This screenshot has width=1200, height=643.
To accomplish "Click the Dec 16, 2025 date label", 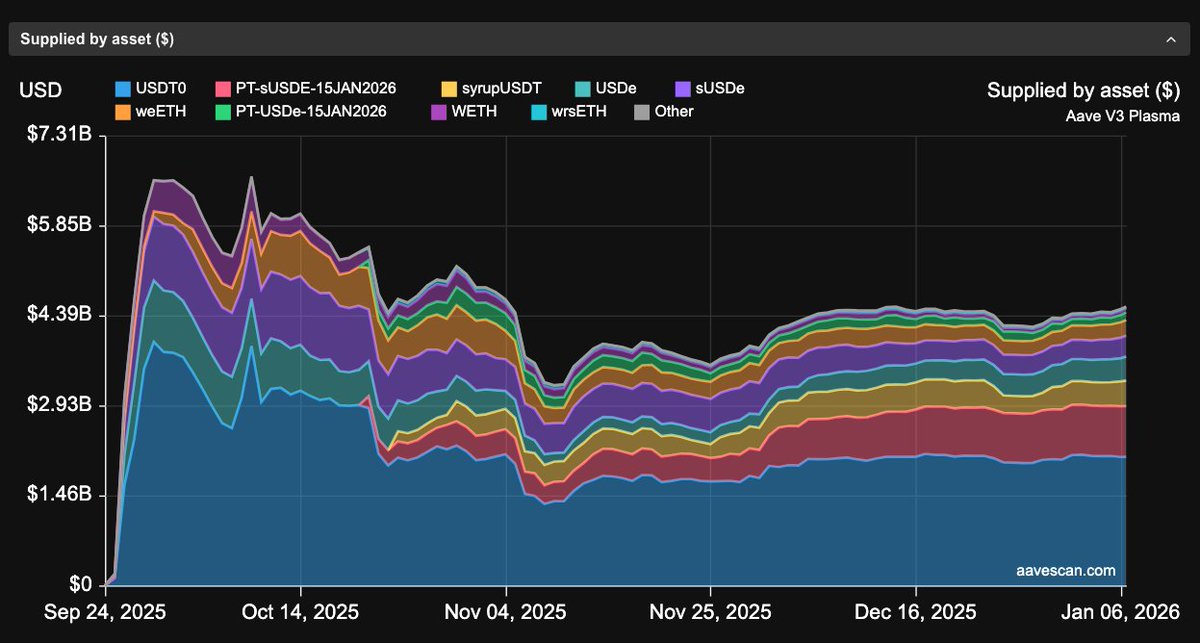I will (916, 610).
